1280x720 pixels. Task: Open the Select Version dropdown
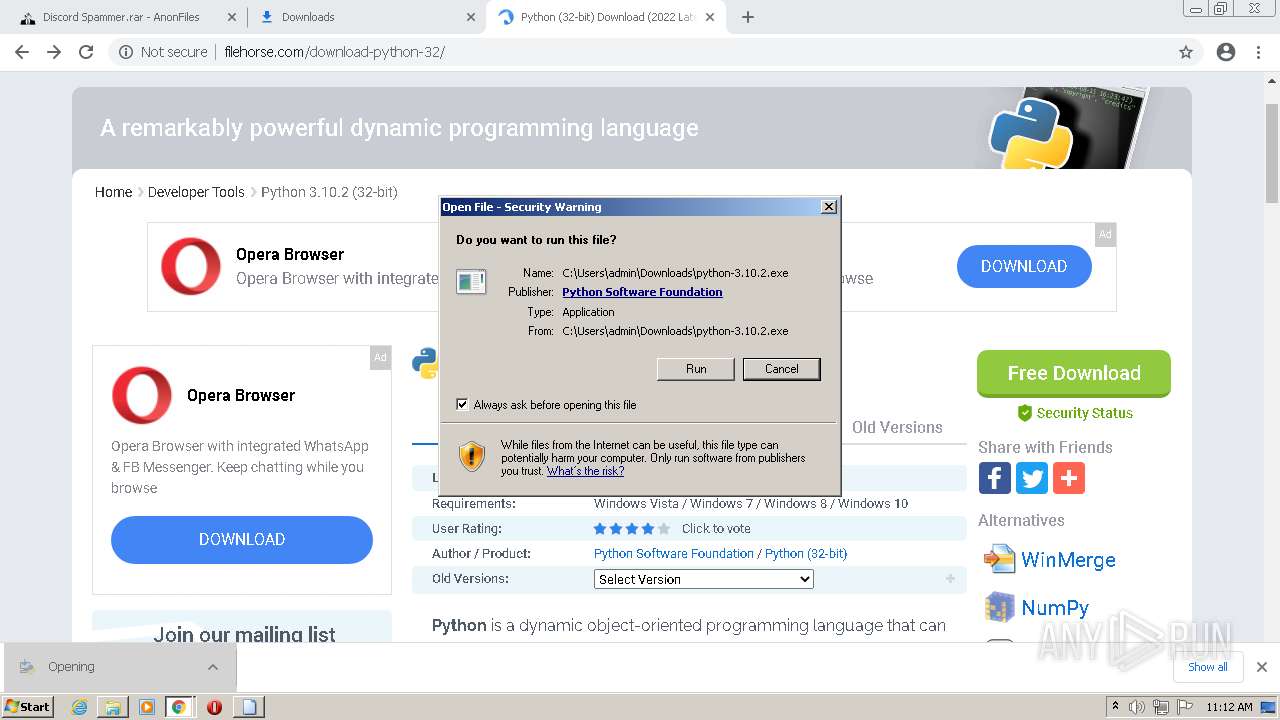pos(704,579)
